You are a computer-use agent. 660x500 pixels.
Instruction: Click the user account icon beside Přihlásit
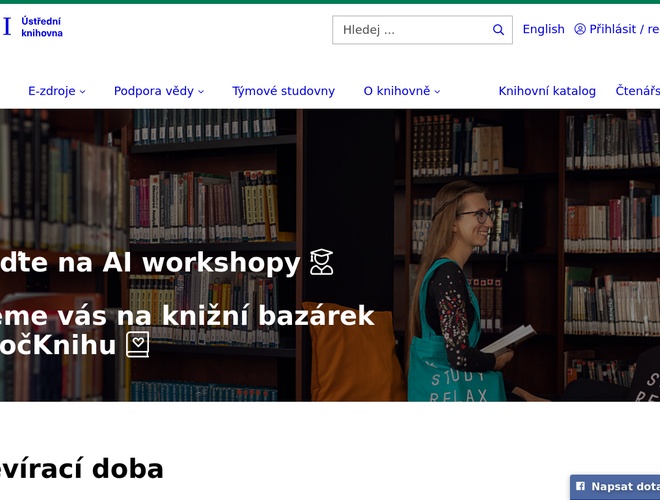[580, 29]
